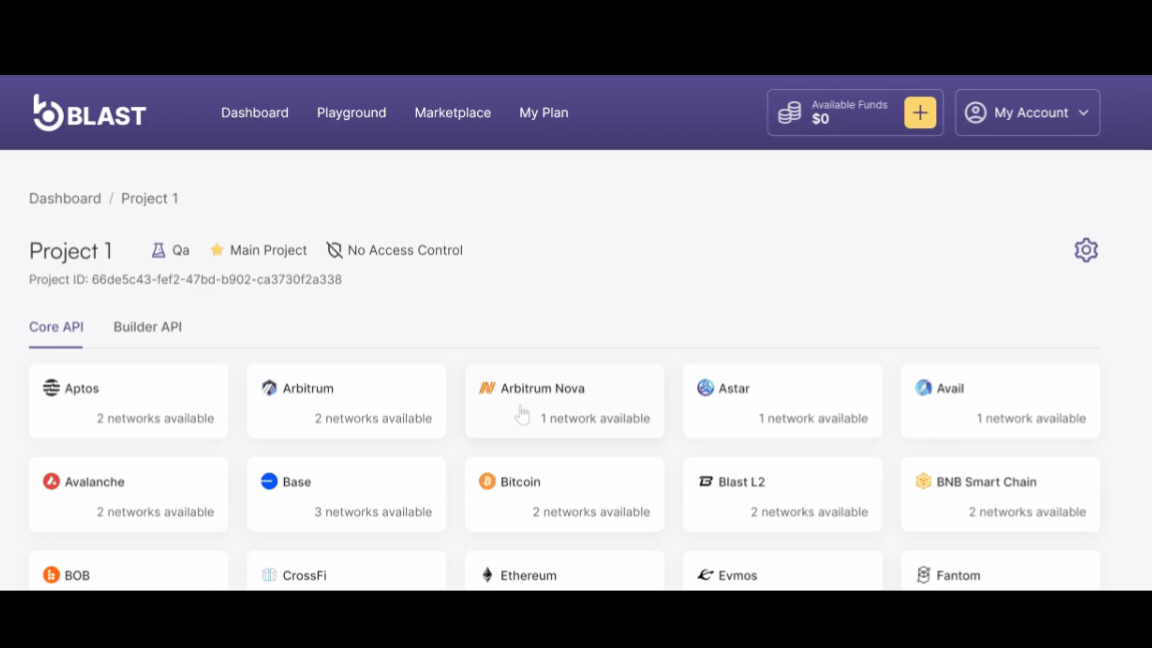This screenshot has width=1152, height=648.
Task: Select the Blast L2 card name
Action: [741, 482]
